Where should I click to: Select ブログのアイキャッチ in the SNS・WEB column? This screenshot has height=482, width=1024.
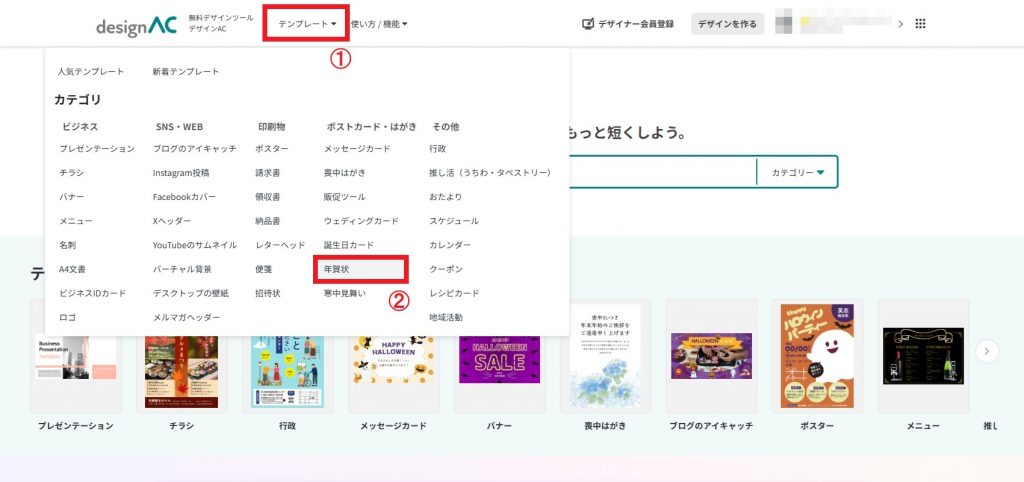point(195,149)
